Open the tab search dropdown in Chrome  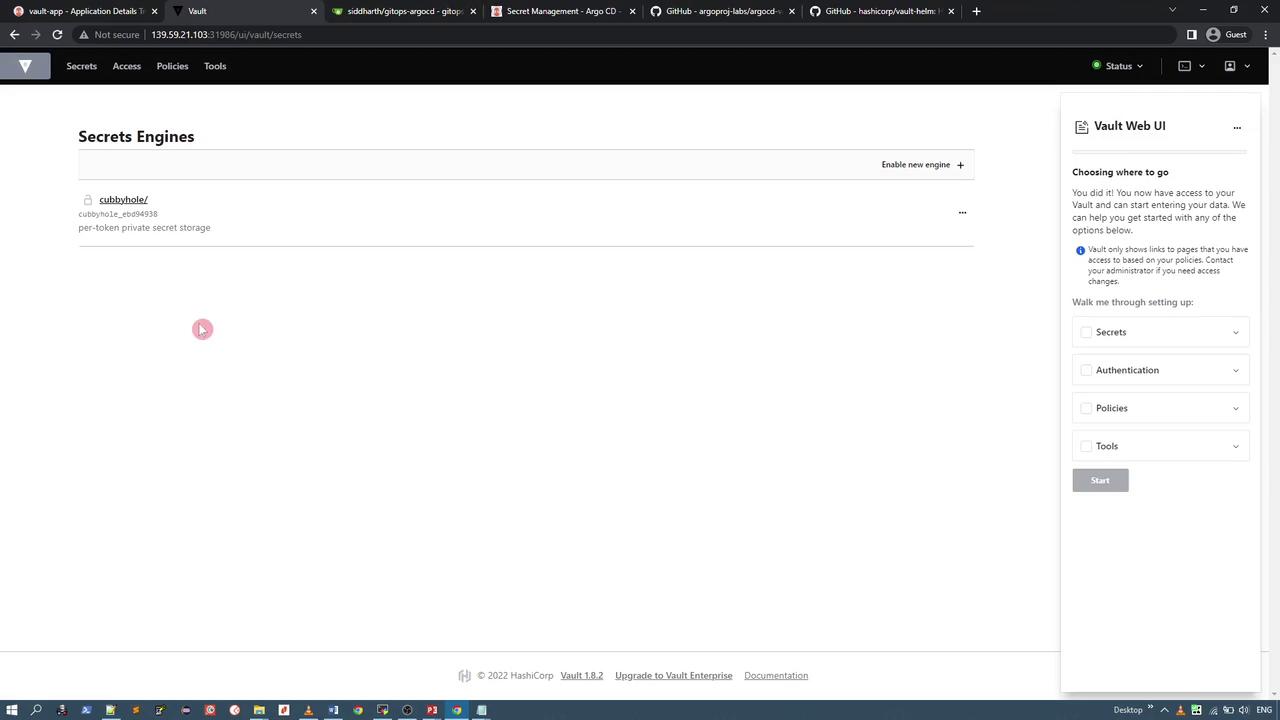point(1173,10)
